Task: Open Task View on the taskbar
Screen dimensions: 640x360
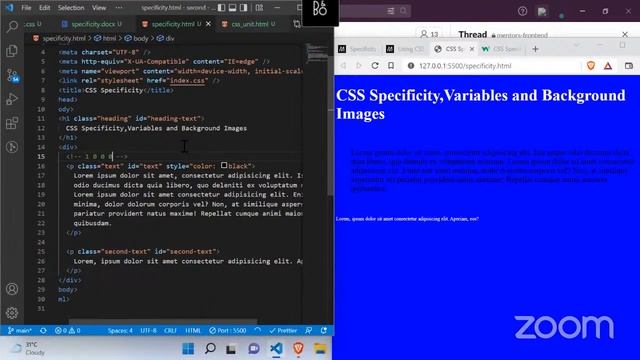Action: [x=231, y=349]
